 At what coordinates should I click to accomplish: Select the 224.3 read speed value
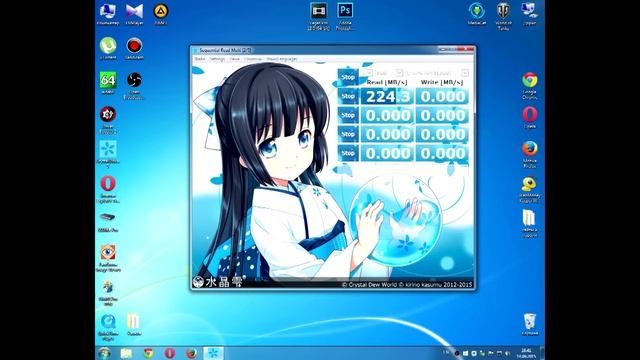click(x=387, y=96)
